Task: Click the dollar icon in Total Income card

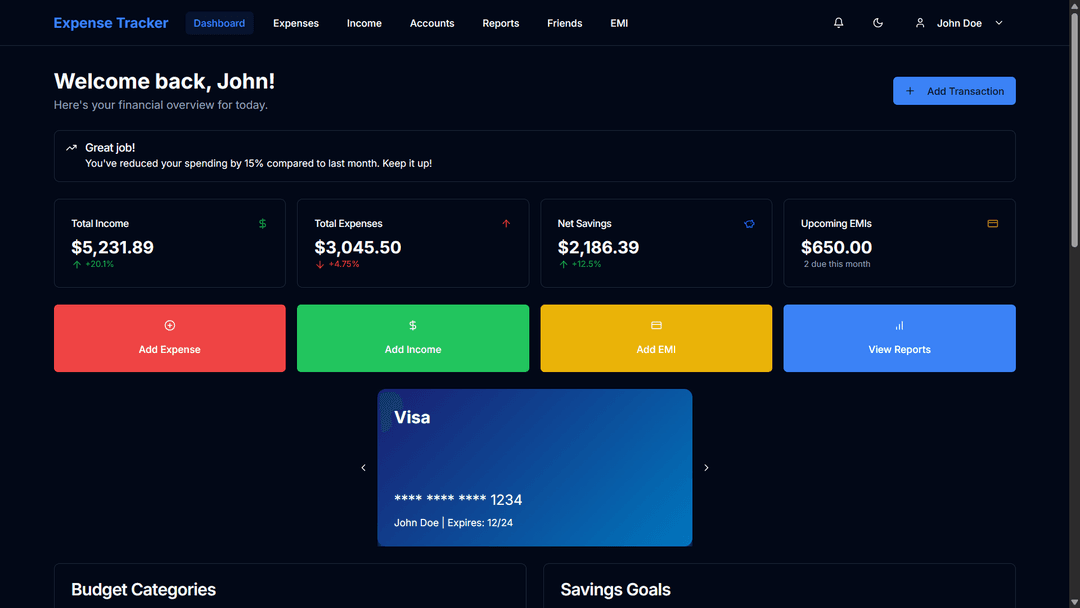Action: (x=262, y=224)
